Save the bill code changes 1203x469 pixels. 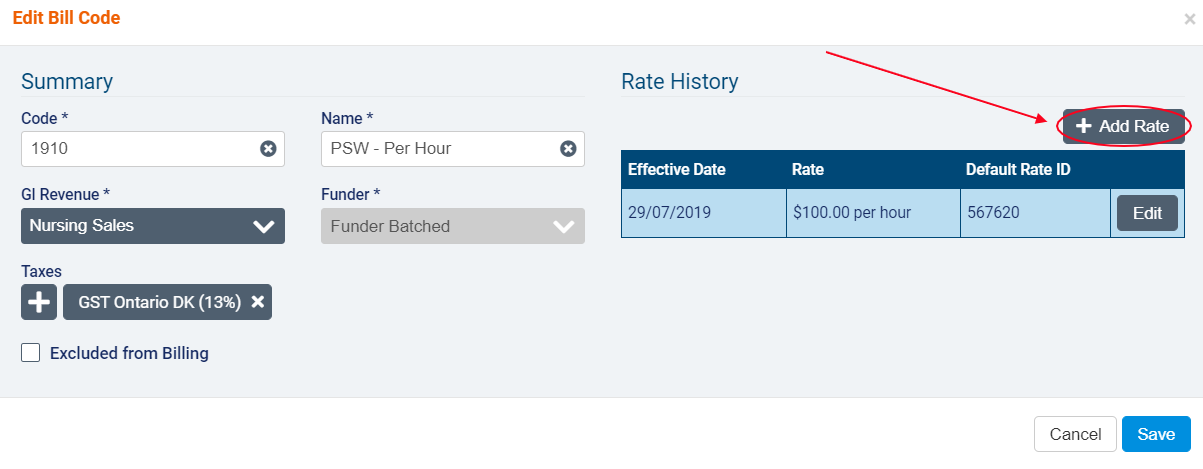pos(1156,434)
